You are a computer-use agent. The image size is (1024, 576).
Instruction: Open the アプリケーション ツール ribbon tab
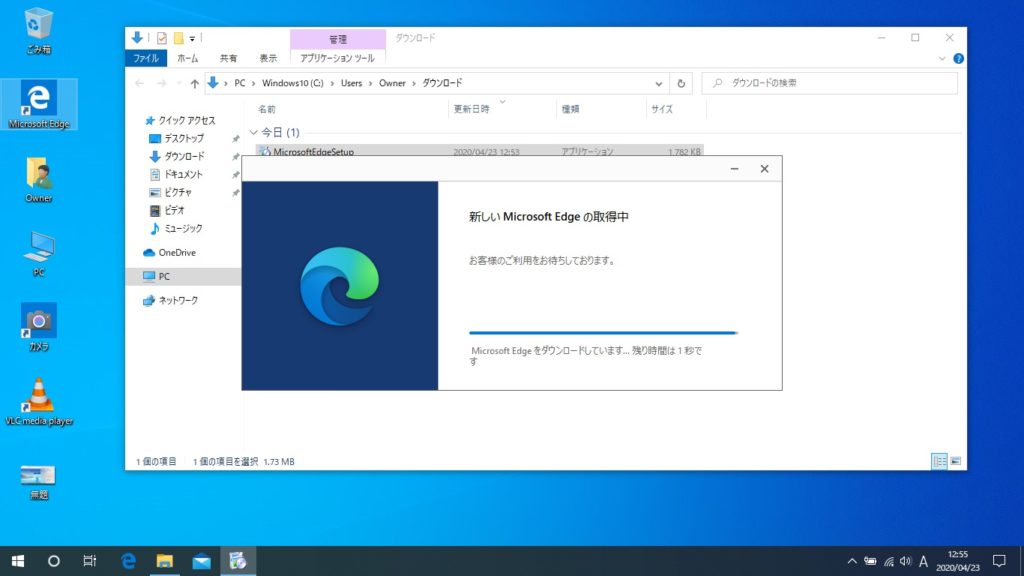coord(337,58)
